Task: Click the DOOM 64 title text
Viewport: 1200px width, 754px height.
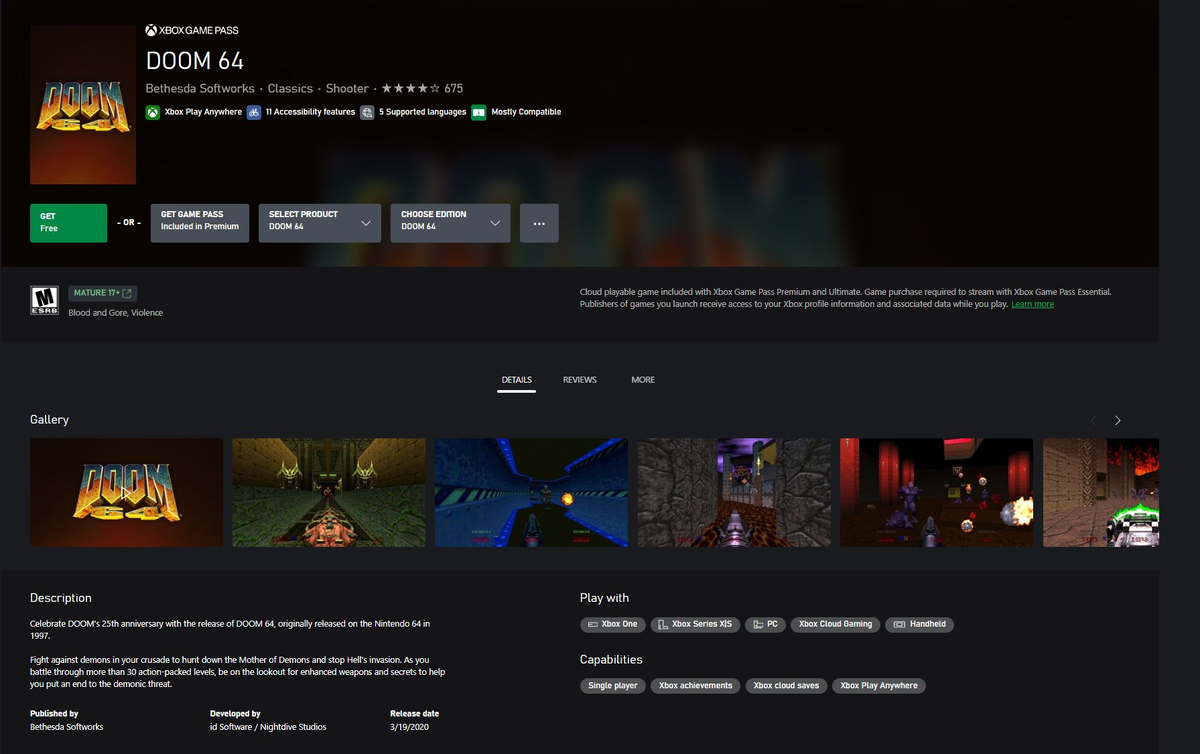Action: tap(195, 60)
